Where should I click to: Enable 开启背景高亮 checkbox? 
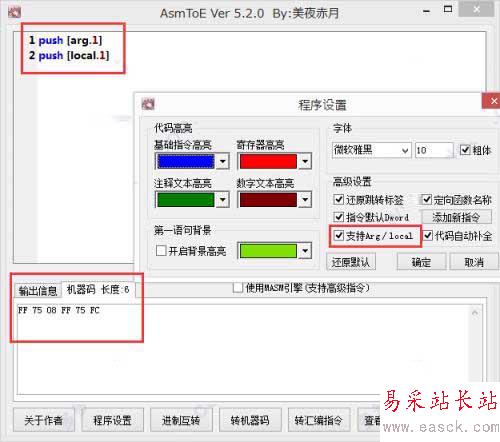pyautogui.click(x=161, y=250)
